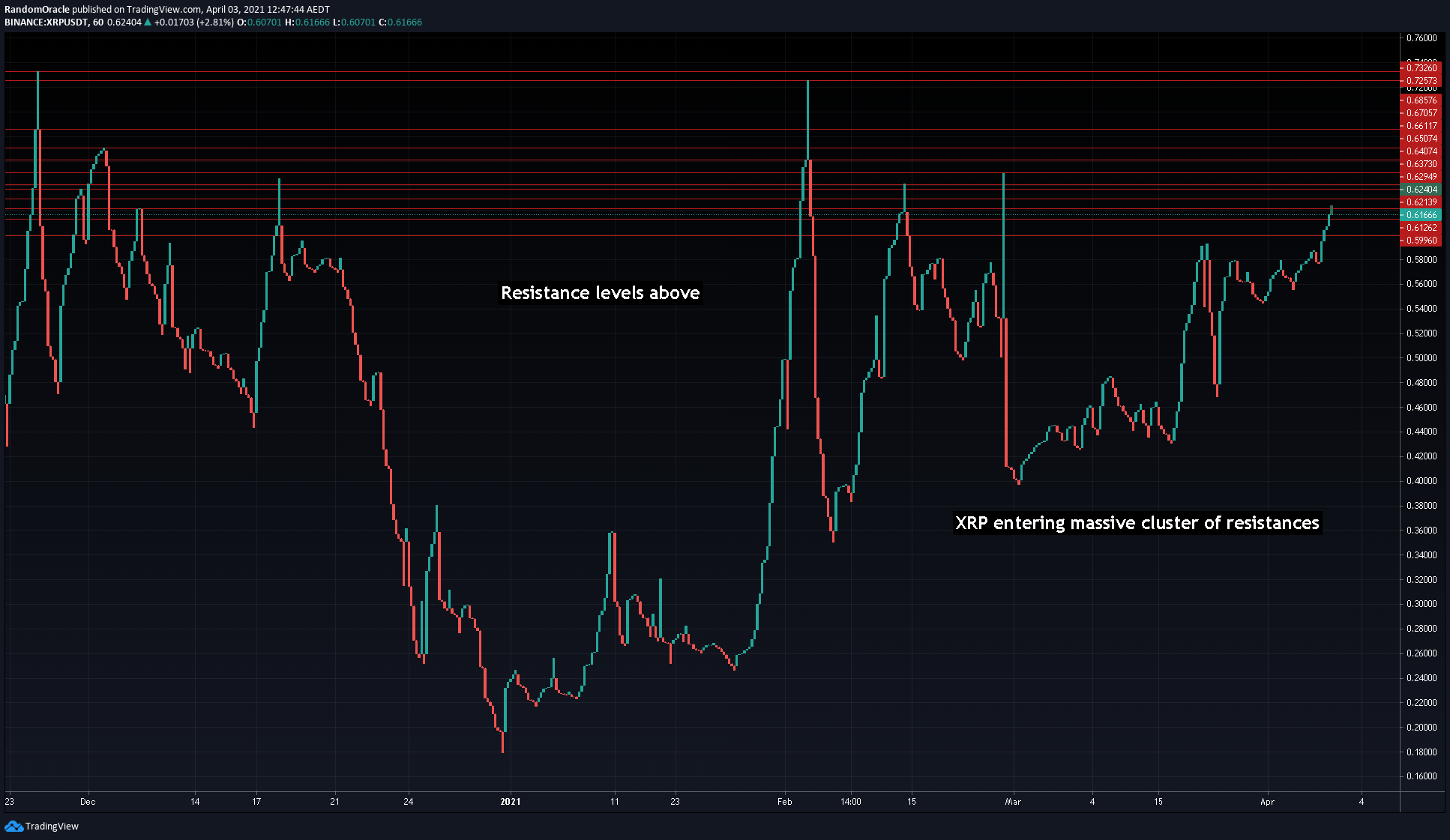Select the 0.65074 resistance price label
Image resolution: width=1450 pixels, height=840 pixels.
coord(1421,139)
